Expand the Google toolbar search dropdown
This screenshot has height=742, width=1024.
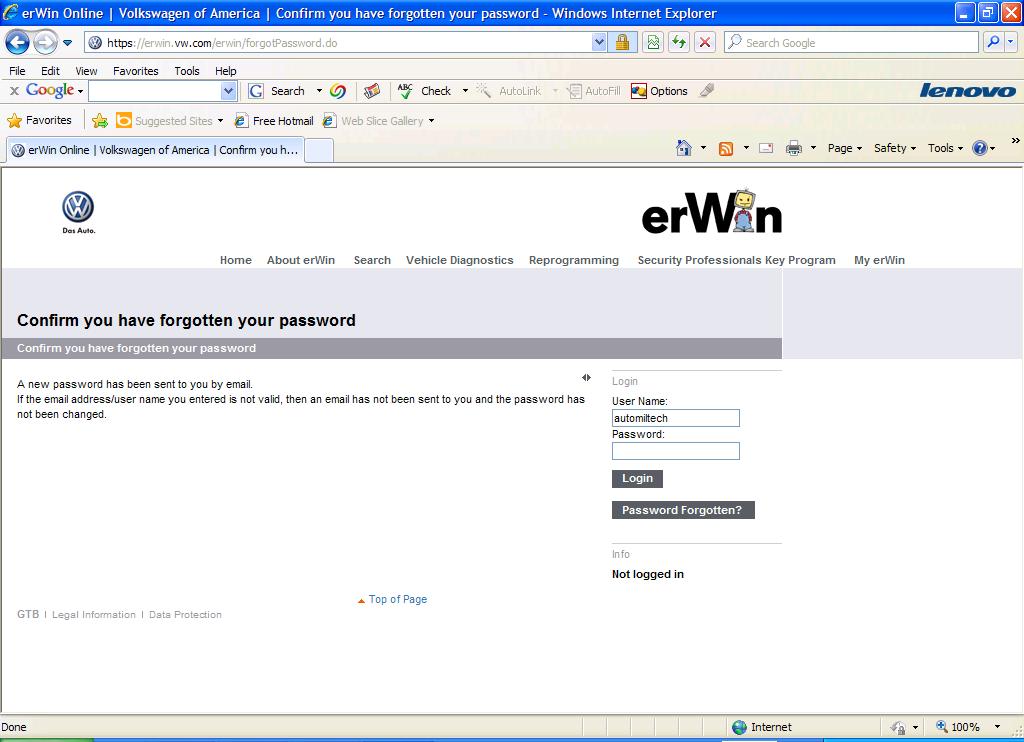pos(229,91)
